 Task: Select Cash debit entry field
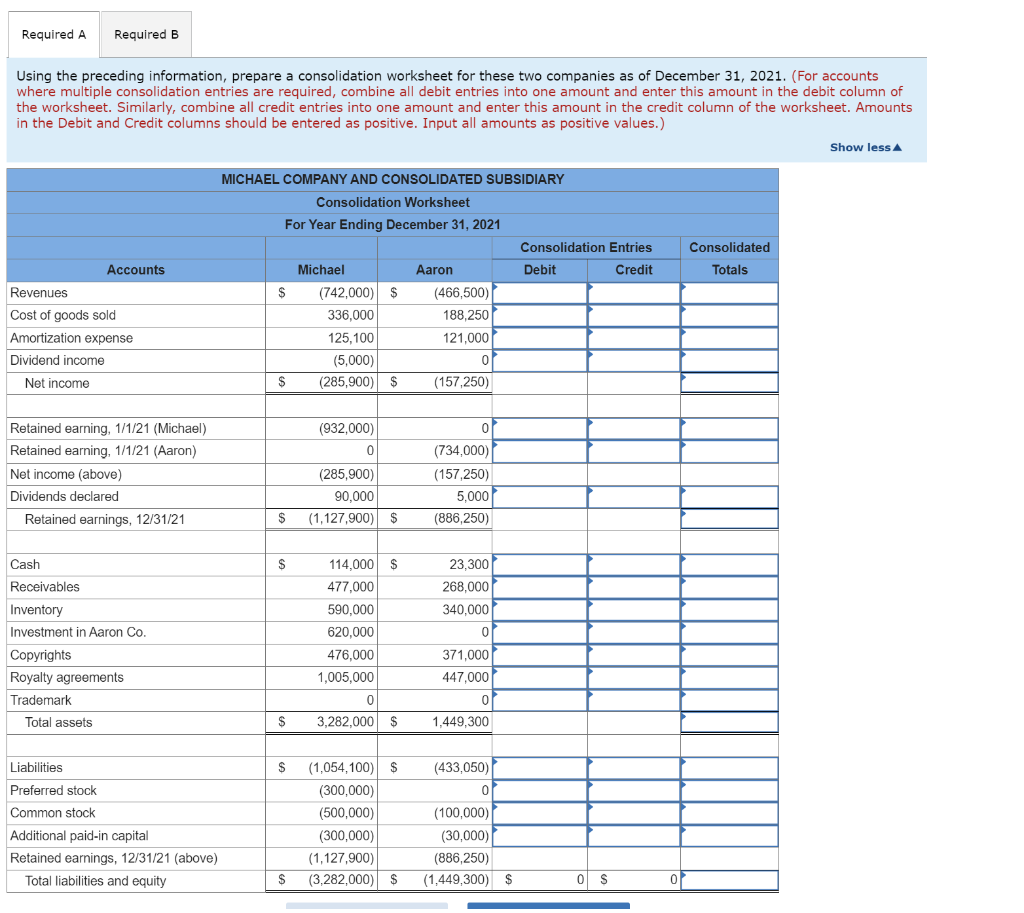539,565
